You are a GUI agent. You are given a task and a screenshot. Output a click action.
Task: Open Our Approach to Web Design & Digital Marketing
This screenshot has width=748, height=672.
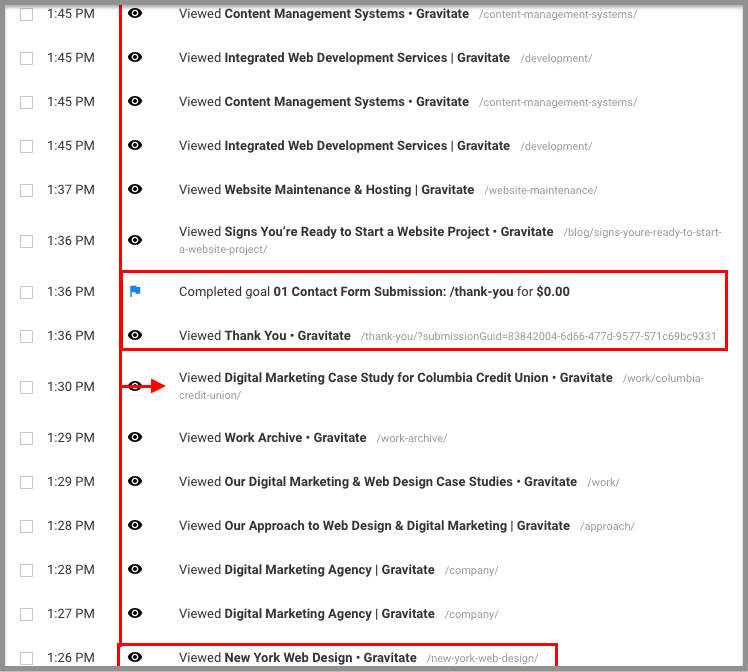click(x=397, y=526)
